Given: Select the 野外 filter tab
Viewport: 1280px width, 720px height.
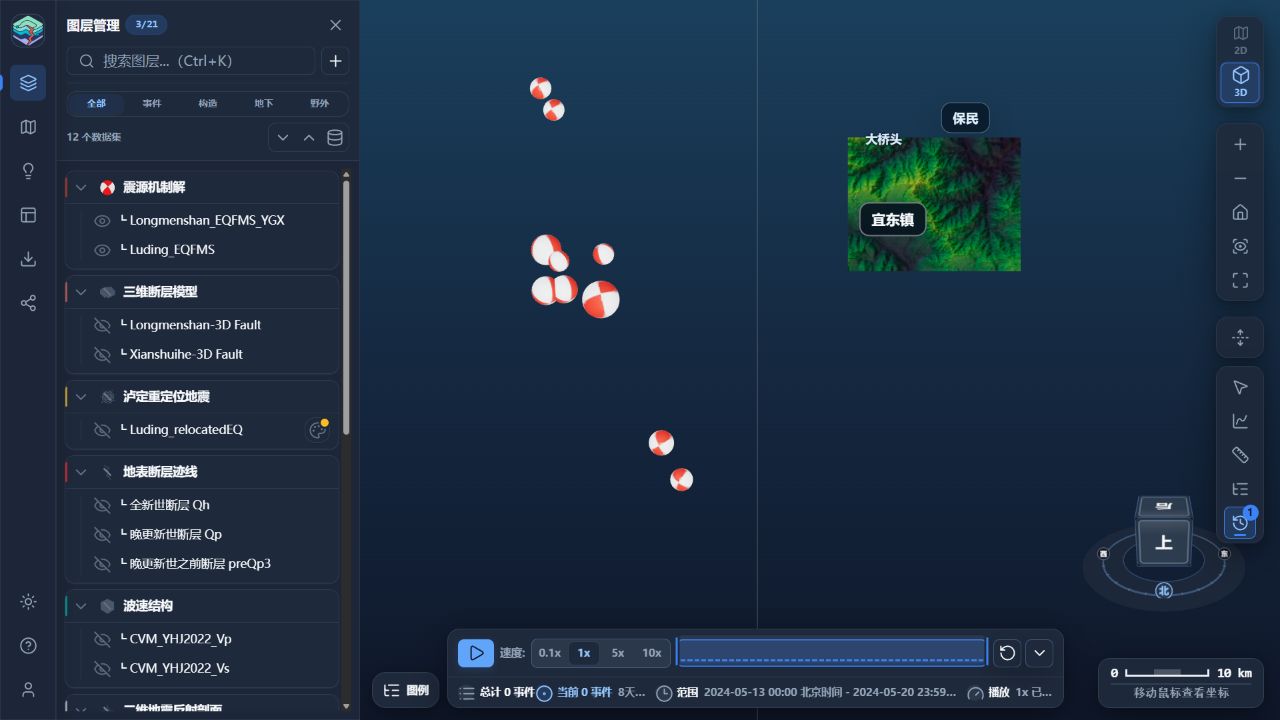Looking at the screenshot, I should coord(319,103).
